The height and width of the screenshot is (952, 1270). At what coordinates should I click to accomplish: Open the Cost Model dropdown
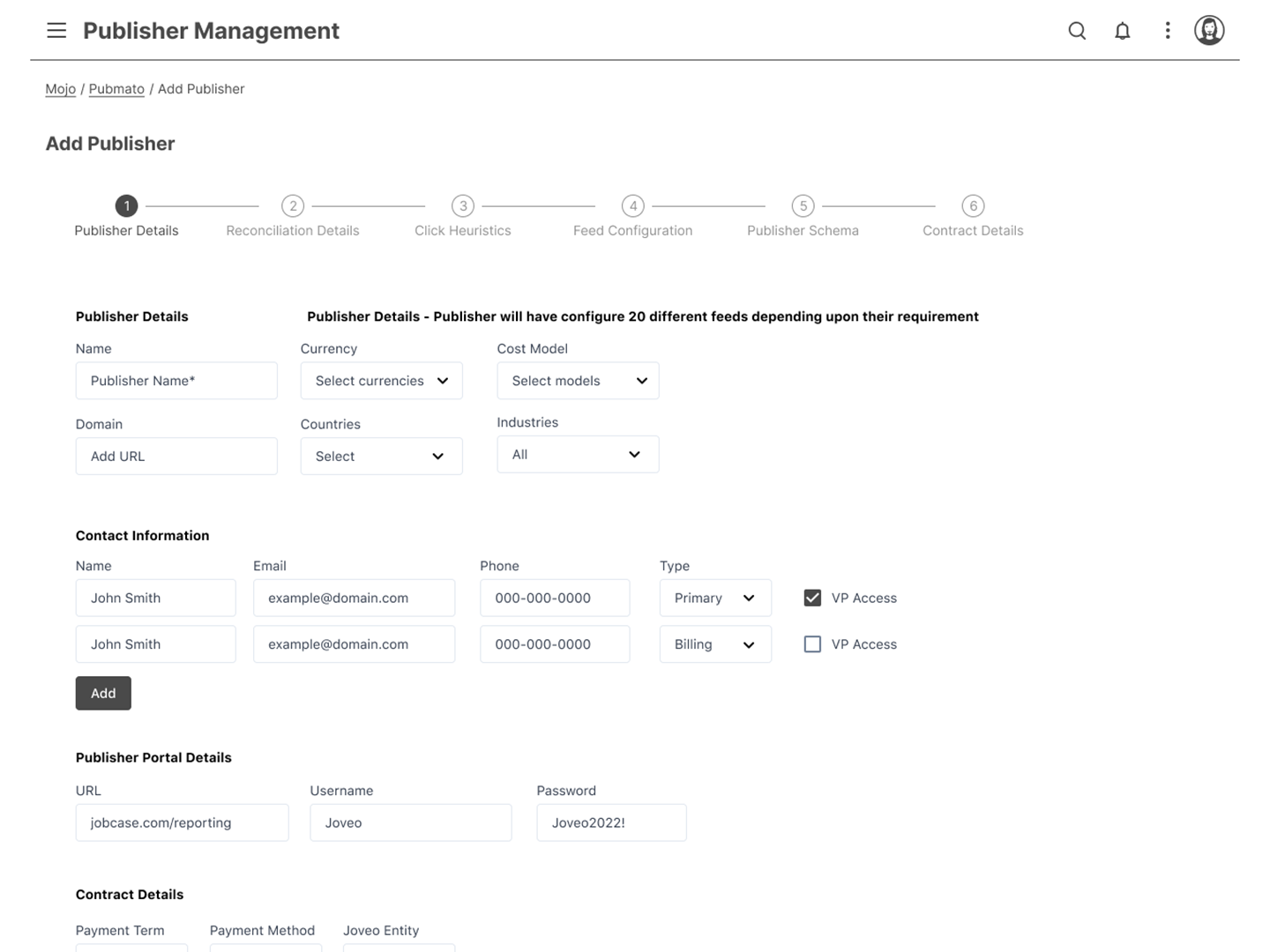[578, 381]
